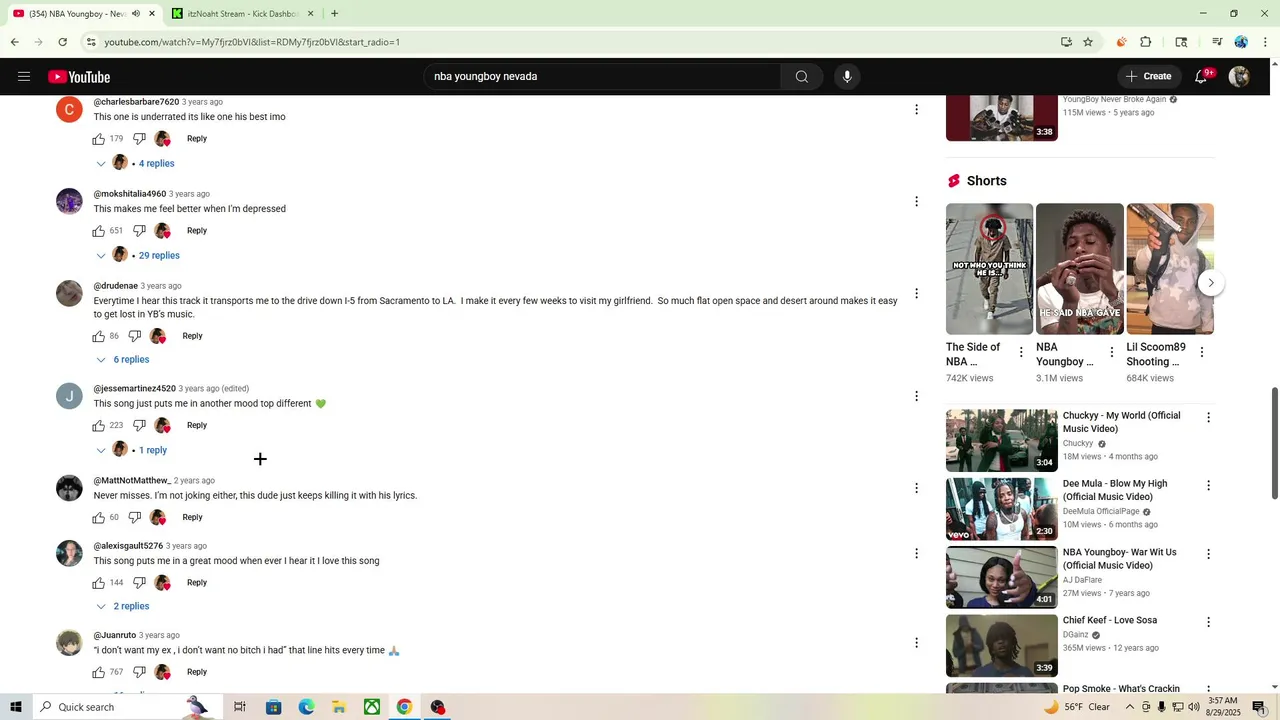Click the page vertical scrollbar thumb

1274,443
